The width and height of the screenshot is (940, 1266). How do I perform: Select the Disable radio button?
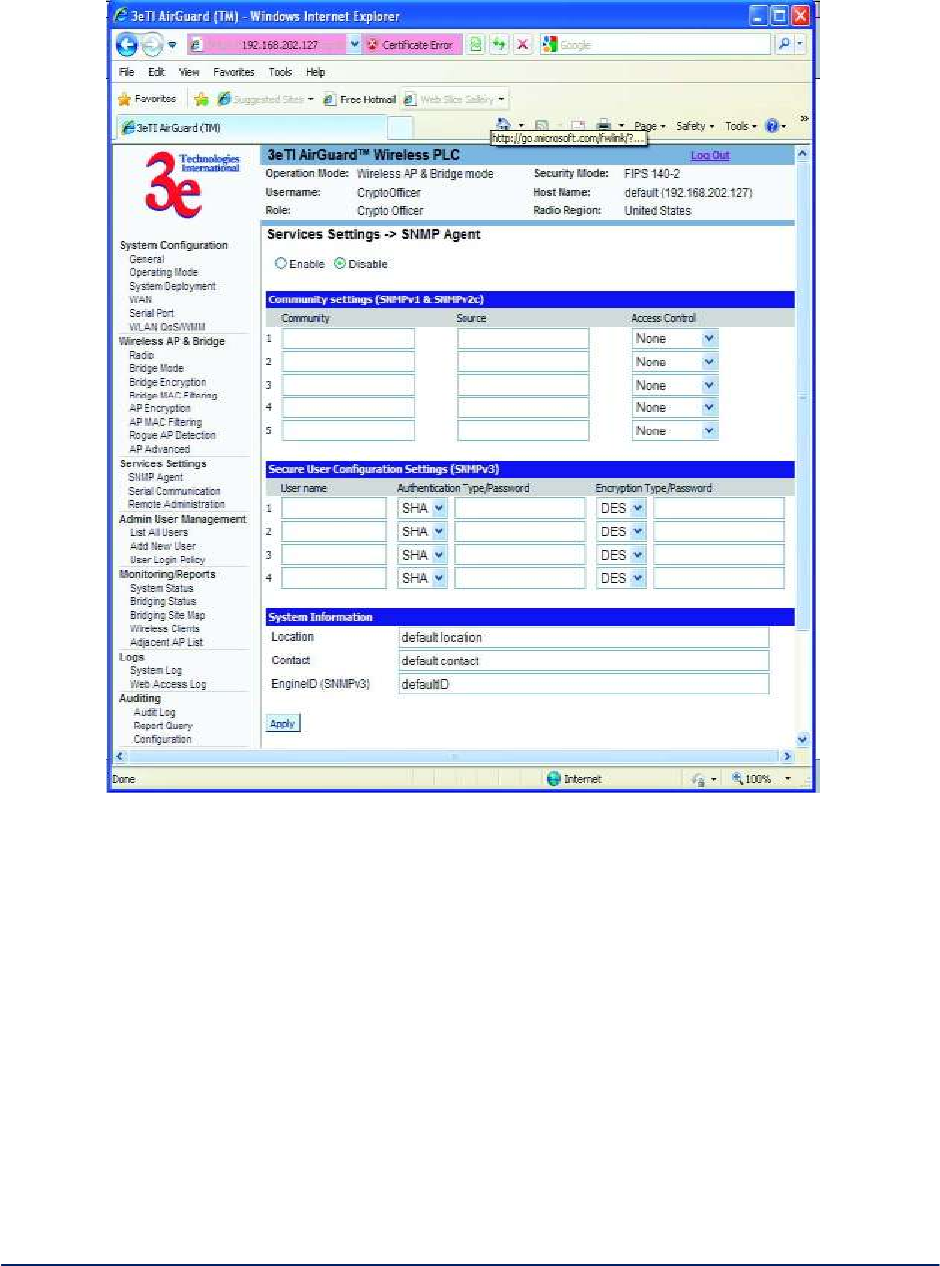(x=339, y=264)
